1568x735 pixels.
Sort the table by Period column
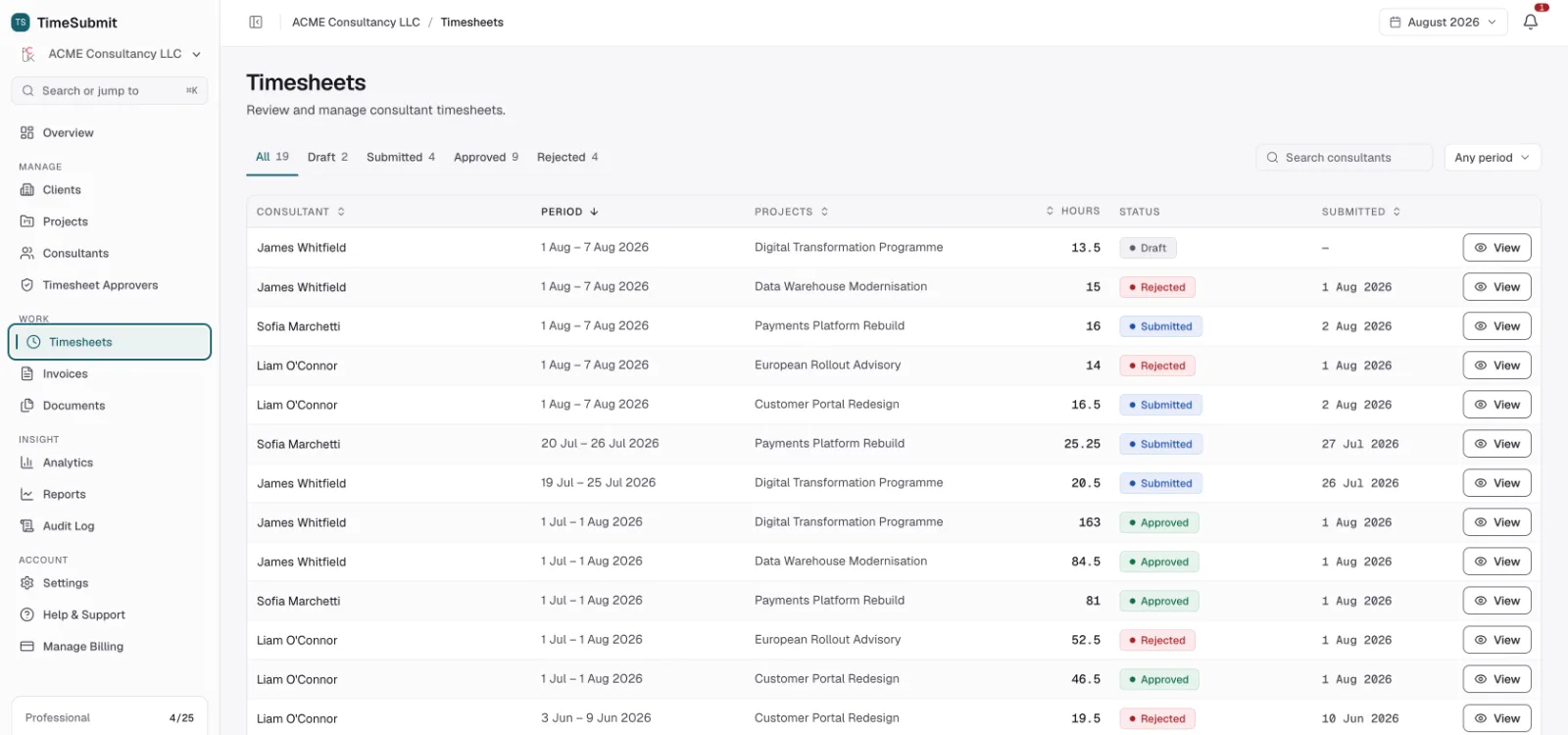(569, 212)
